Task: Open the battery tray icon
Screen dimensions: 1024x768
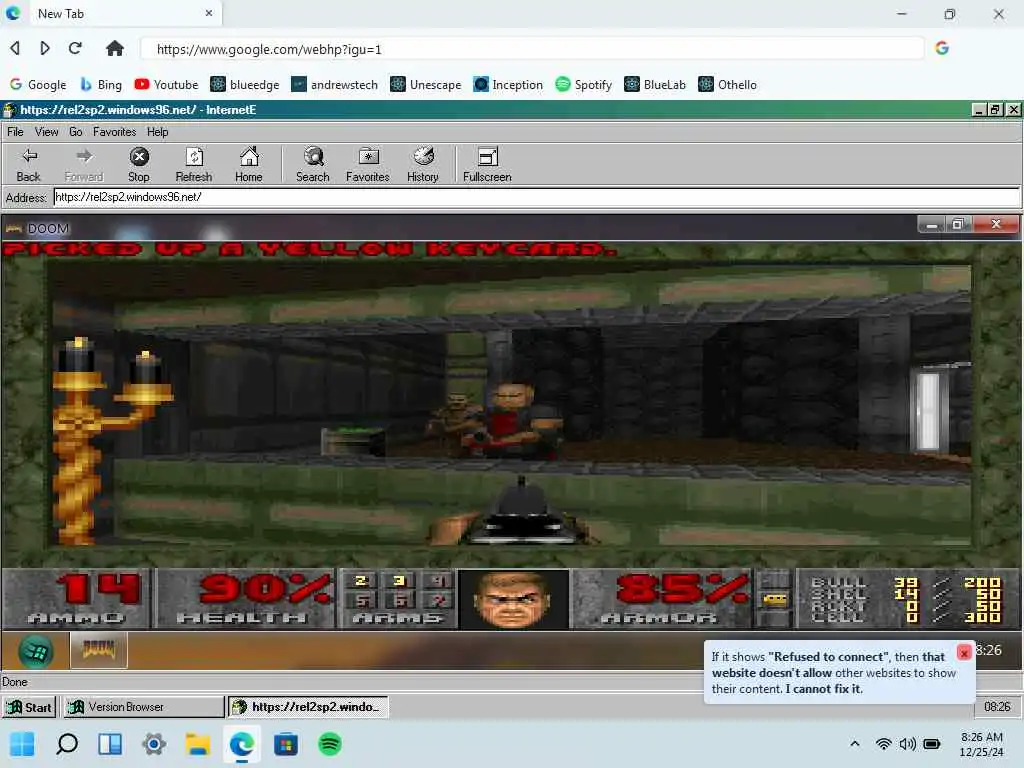Action: (932, 744)
